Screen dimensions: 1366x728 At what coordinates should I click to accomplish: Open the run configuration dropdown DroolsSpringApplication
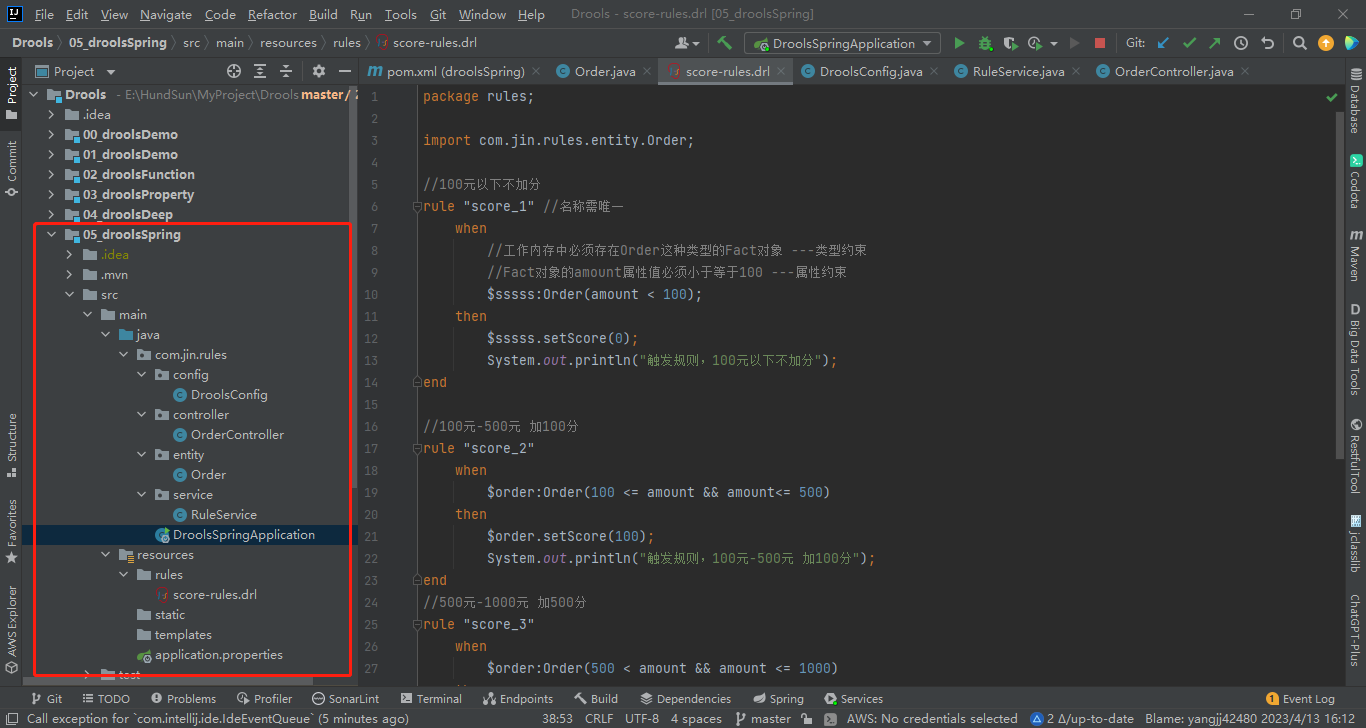843,43
